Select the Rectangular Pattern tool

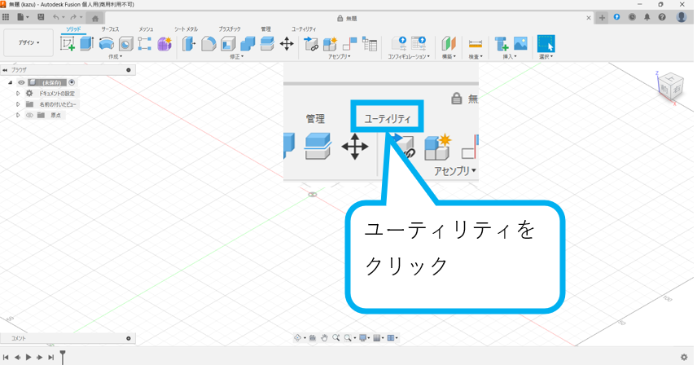coord(145,44)
